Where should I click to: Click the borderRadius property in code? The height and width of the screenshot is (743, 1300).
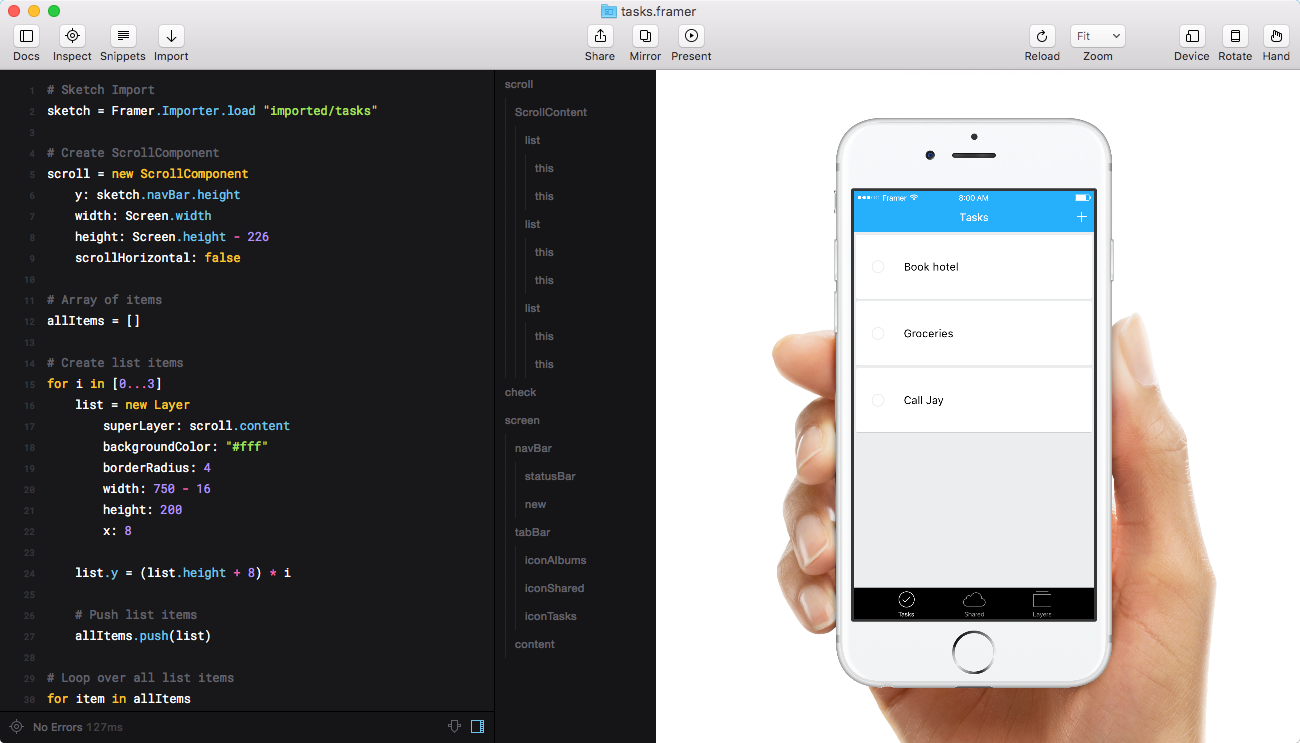pos(146,468)
